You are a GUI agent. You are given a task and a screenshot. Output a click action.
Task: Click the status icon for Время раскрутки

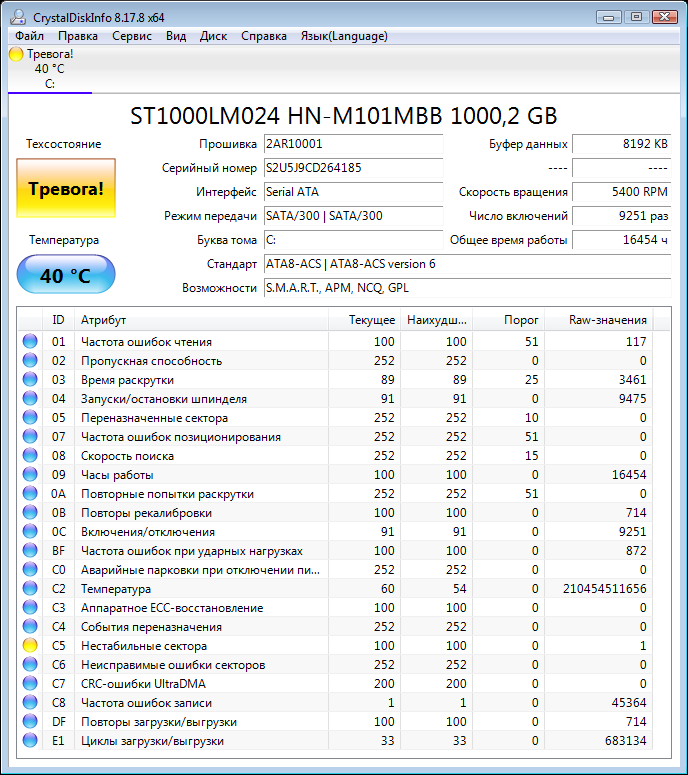30,379
